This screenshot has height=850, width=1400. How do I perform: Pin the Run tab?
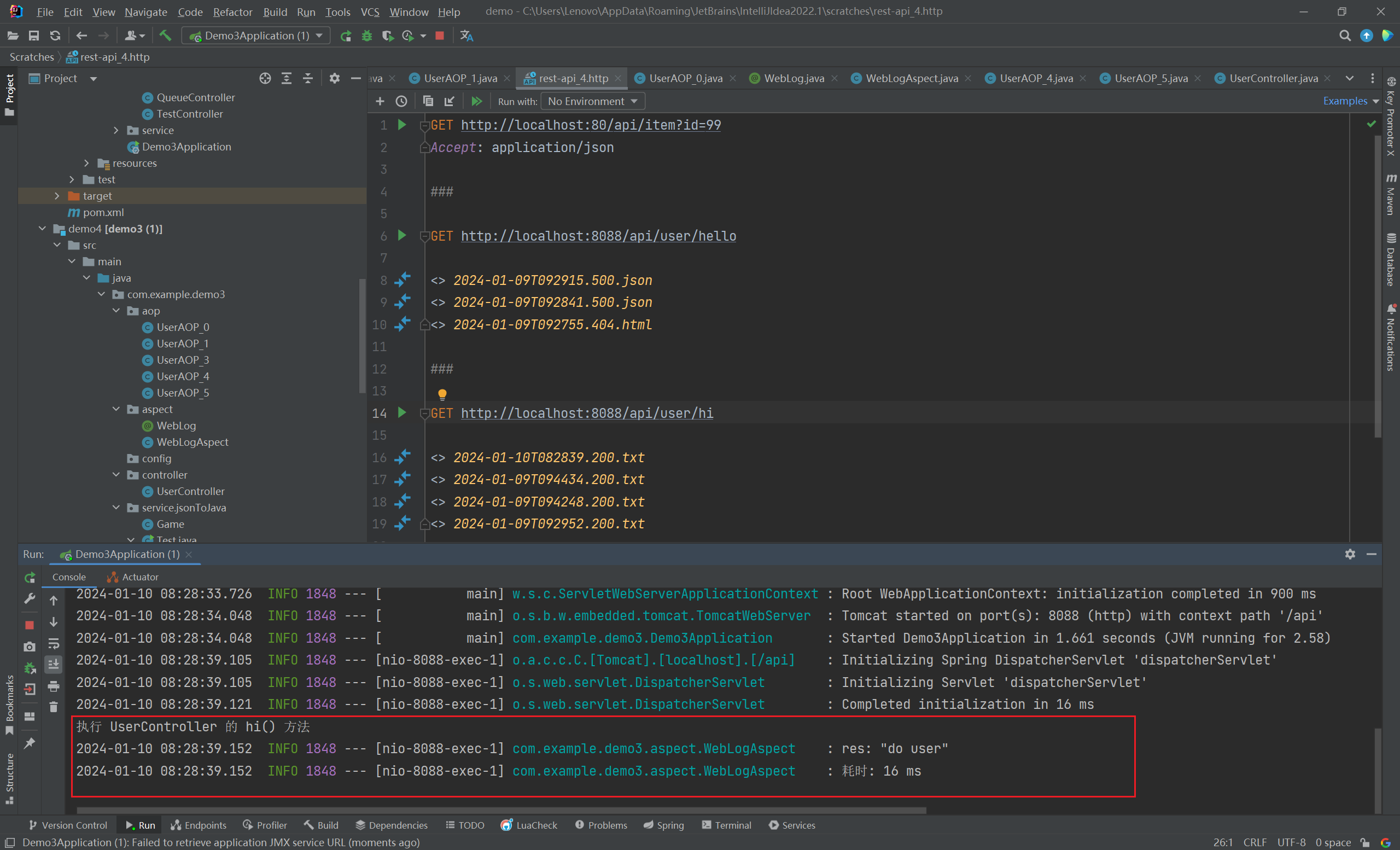(x=30, y=743)
